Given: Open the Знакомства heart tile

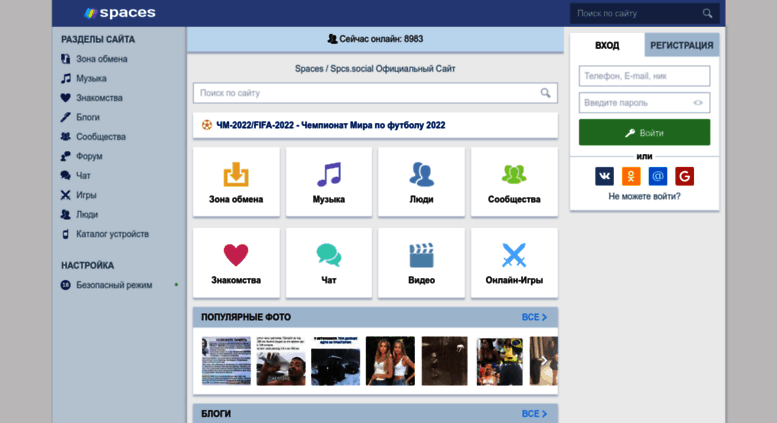Looking at the screenshot, I should [x=236, y=255].
